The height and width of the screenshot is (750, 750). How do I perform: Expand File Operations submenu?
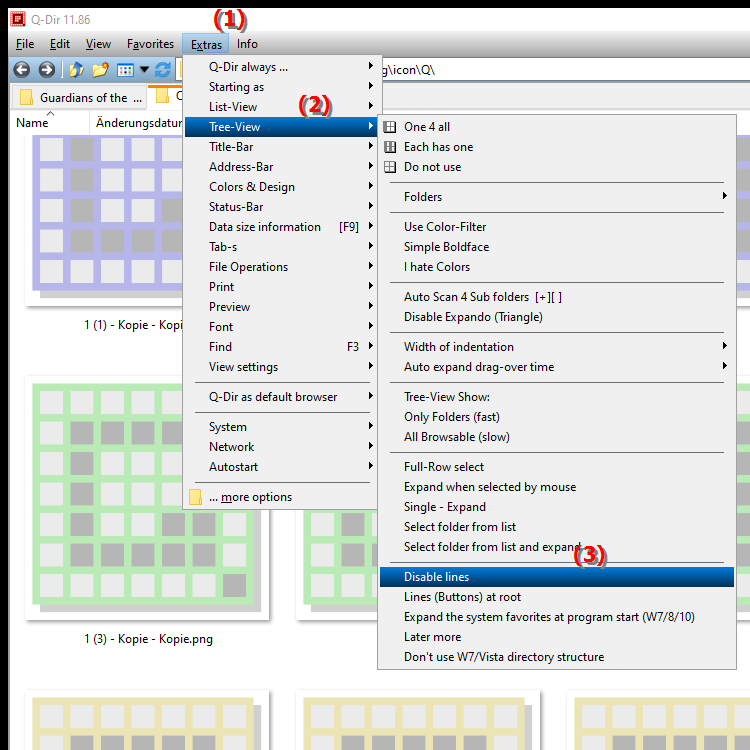pos(280,267)
